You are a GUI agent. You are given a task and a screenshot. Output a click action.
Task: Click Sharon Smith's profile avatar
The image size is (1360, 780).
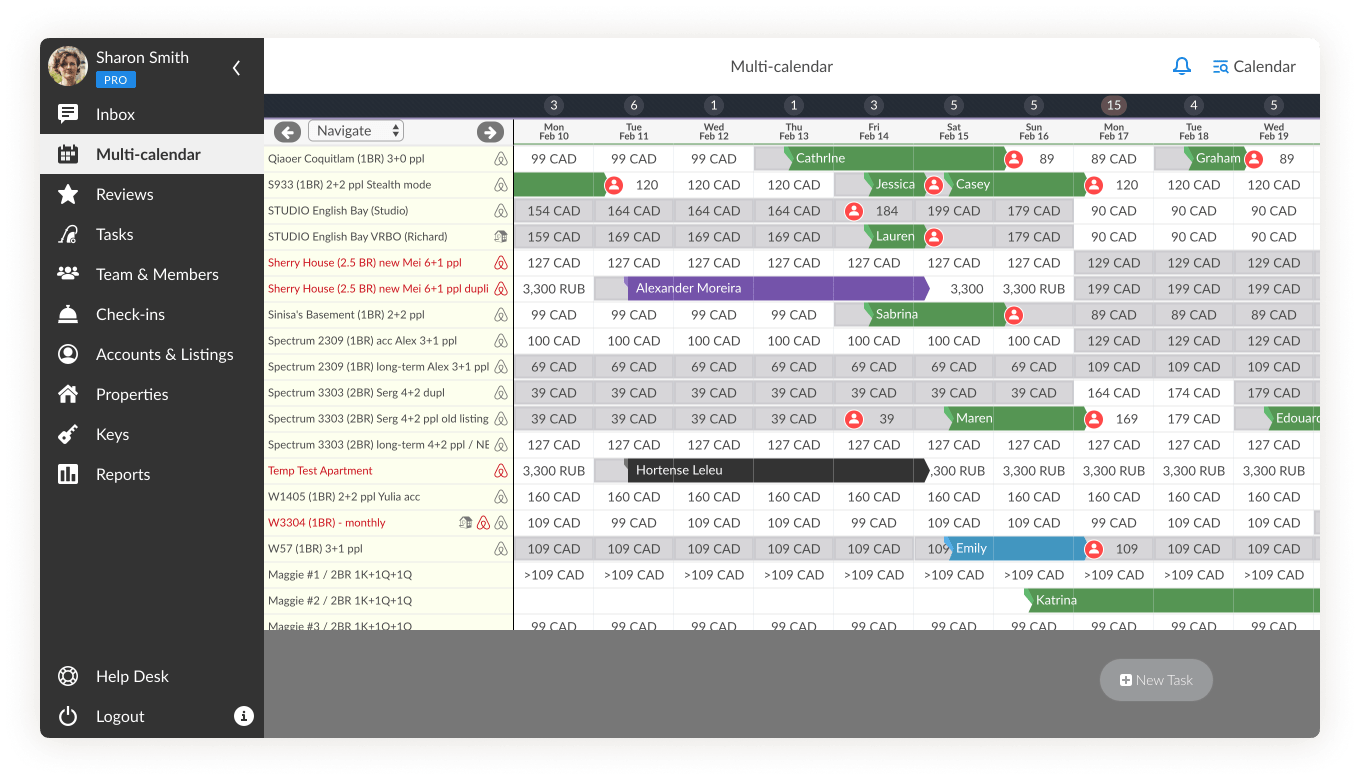pyautogui.click(x=68, y=66)
